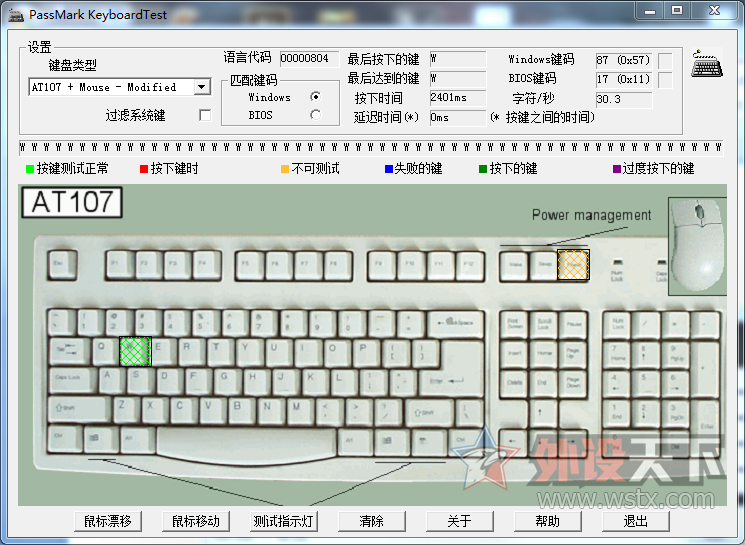The width and height of the screenshot is (745, 545).
Task: Click the Esc key on keyboard image
Action: point(62,265)
